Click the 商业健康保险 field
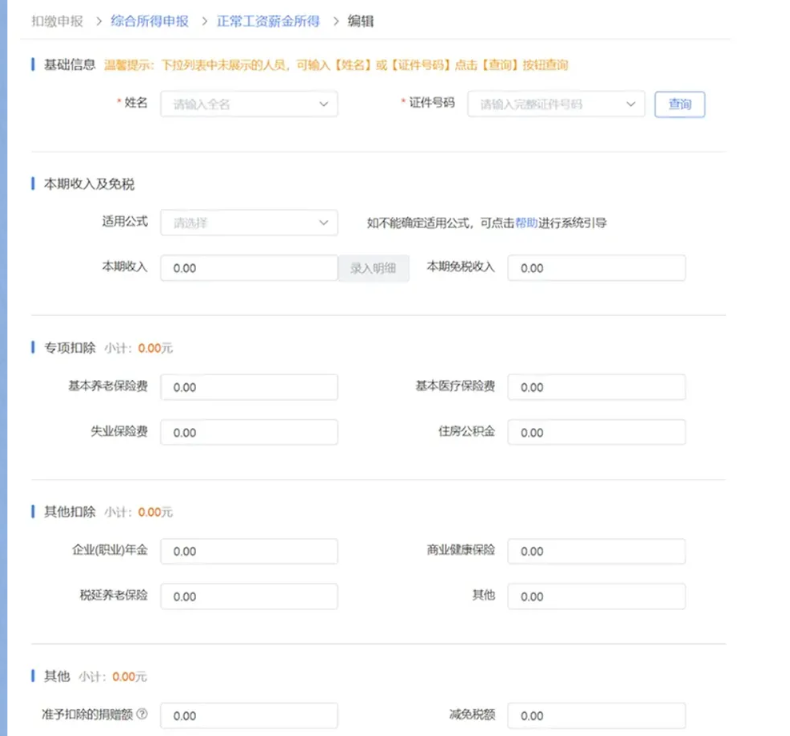Screen dimensions: 790x736 [x=596, y=551]
